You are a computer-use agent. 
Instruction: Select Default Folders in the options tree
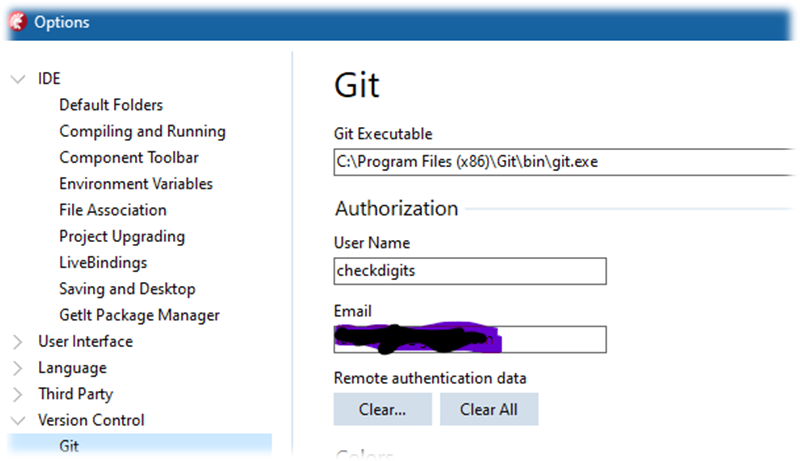point(111,105)
